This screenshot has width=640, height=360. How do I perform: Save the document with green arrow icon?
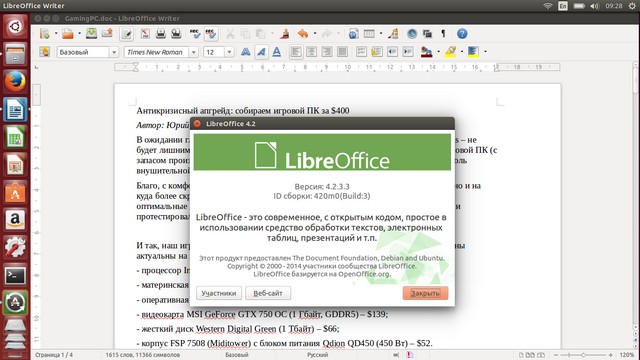point(91,34)
